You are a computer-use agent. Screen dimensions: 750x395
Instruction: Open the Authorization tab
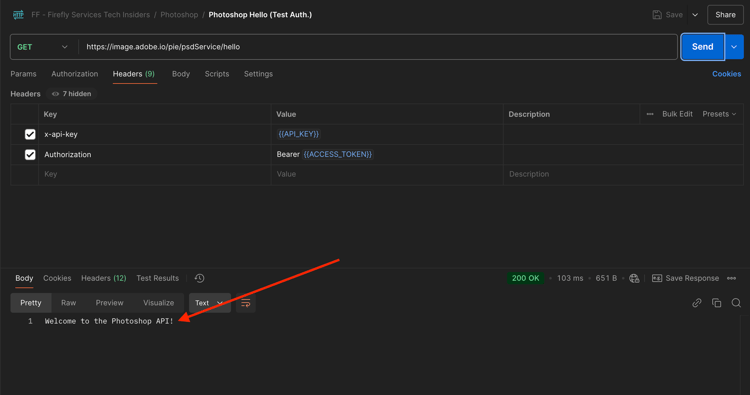[75, 74]
